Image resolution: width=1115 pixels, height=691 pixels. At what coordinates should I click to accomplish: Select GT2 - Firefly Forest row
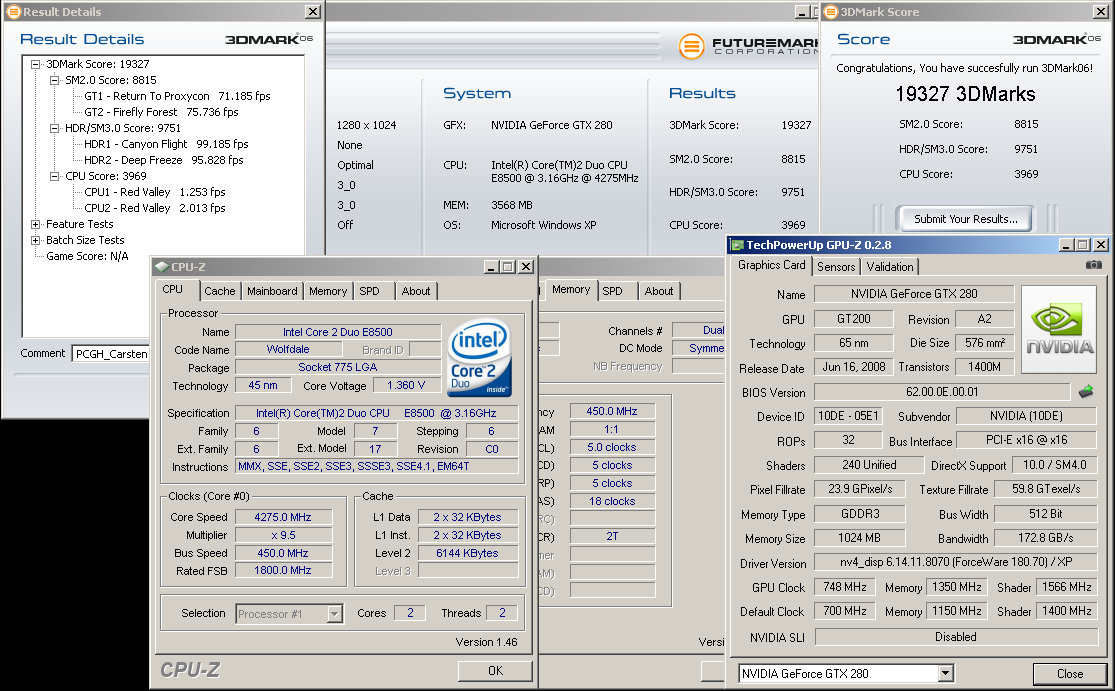tap(161, 112)
